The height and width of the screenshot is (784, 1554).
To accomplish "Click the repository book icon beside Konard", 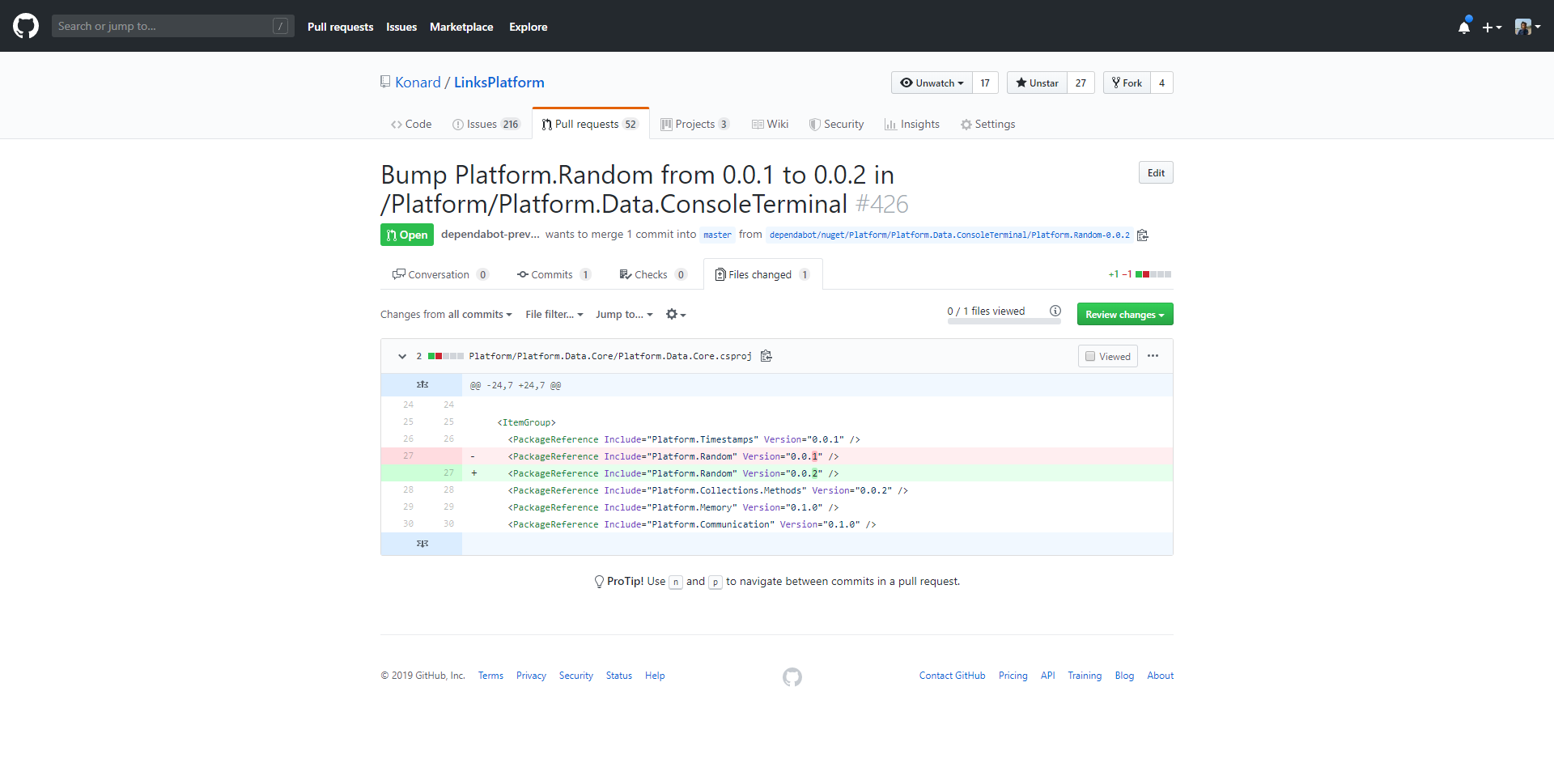I will coord(385,81).
